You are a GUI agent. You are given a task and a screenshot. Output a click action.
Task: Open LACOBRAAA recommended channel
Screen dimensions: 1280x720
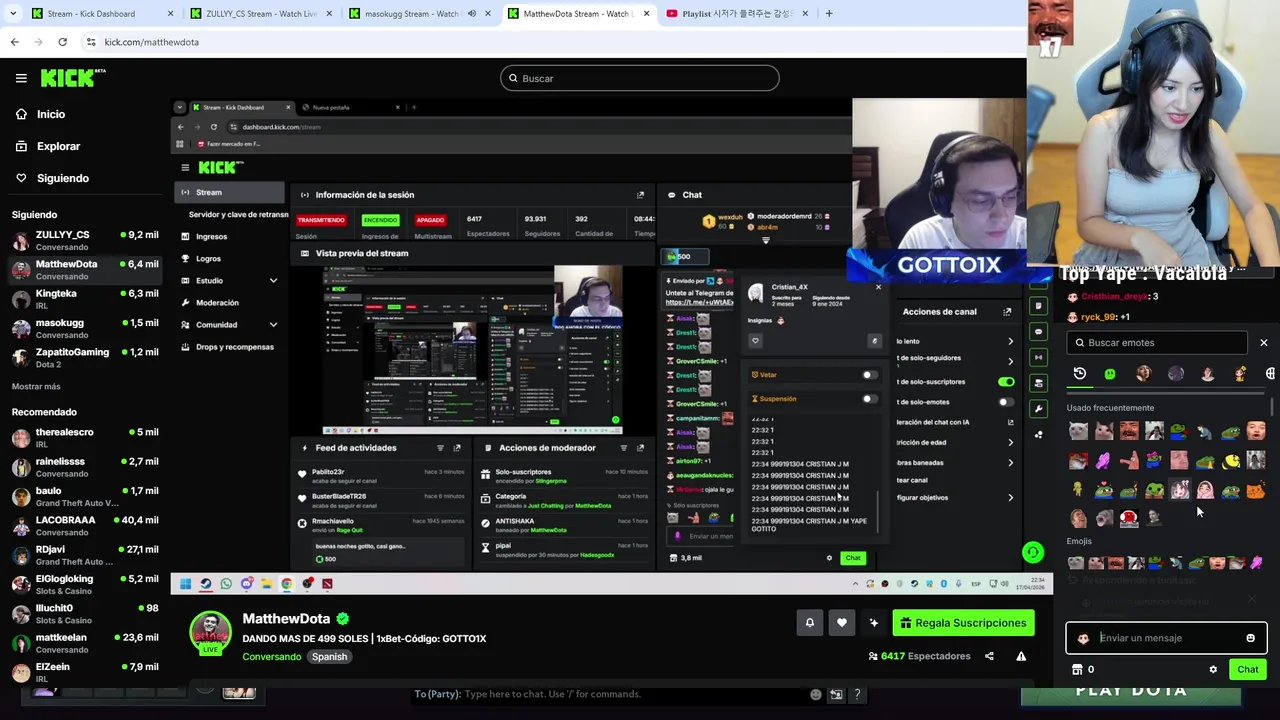point(85,526)
